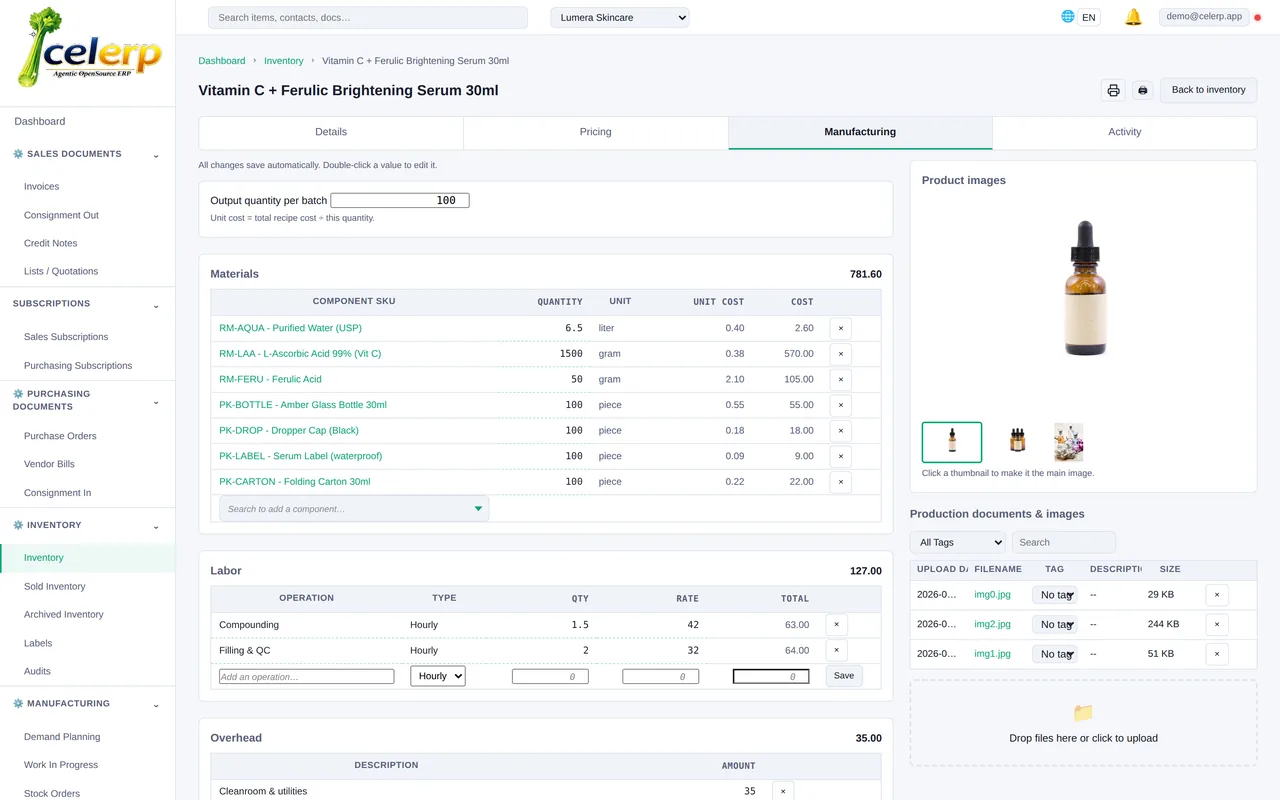Viewport: 1280px width, 800px height.
Task: Click the outline printer icon button
Action: [1113, 90]
